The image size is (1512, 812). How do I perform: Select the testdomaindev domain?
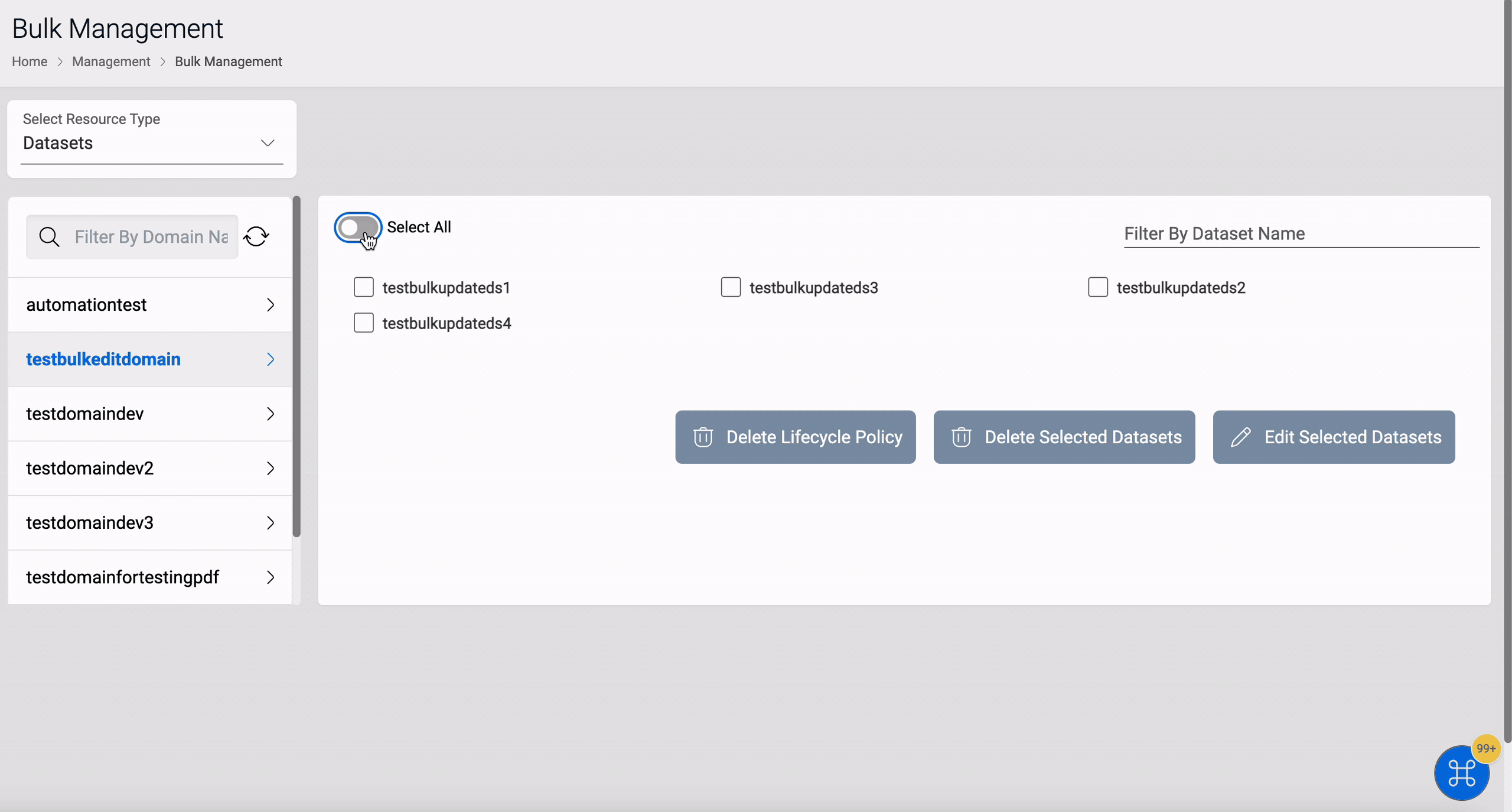tap(150, 414)
